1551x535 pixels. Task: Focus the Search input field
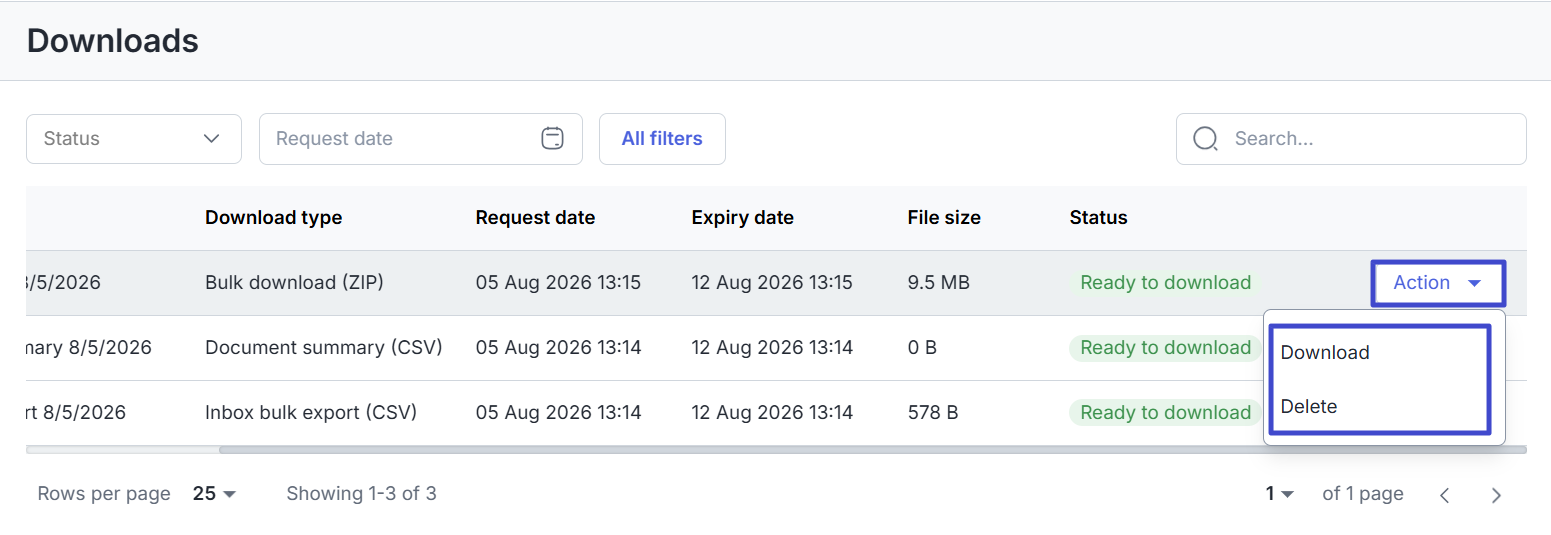[1351, 139]
